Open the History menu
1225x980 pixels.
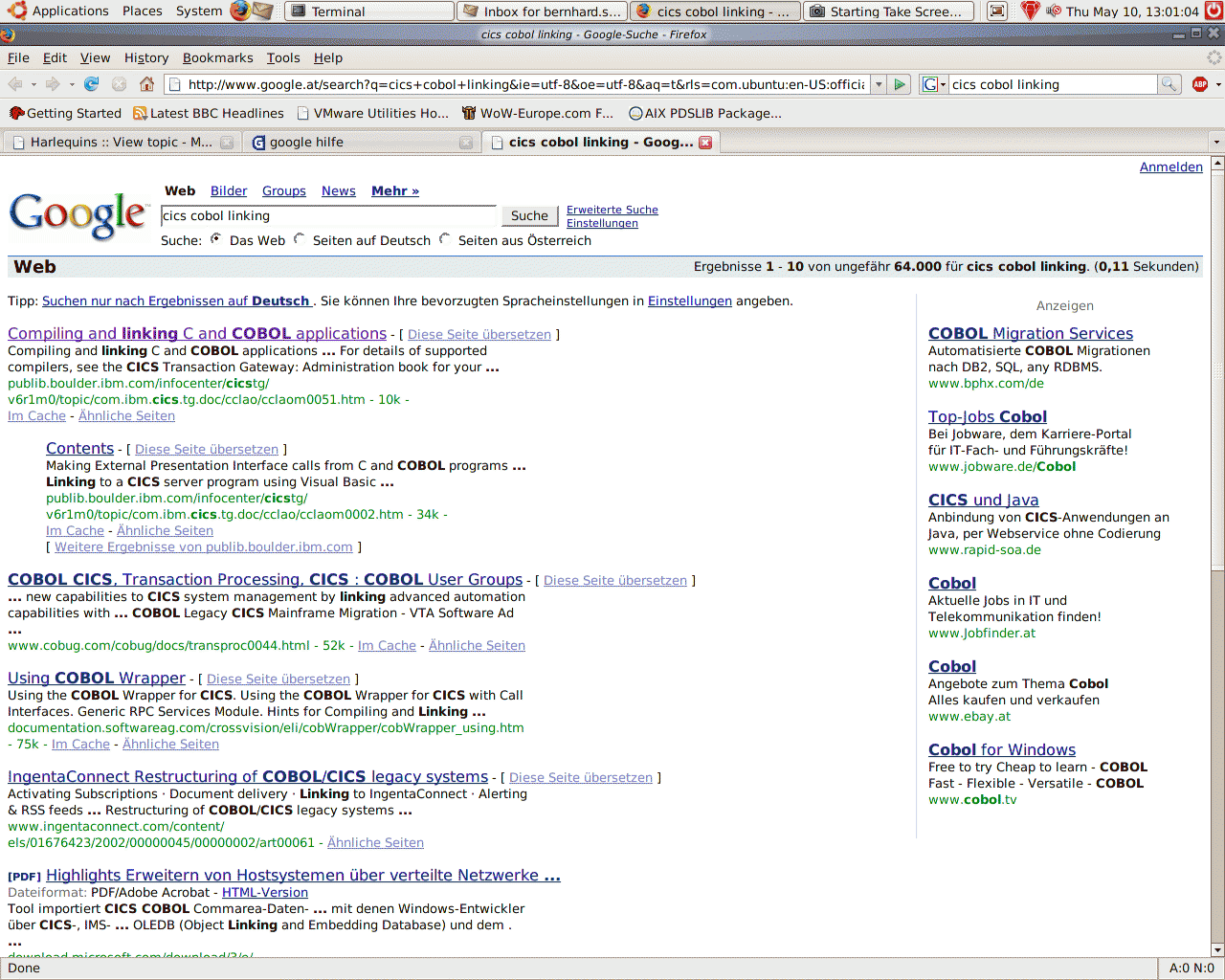tap(146, 57)
